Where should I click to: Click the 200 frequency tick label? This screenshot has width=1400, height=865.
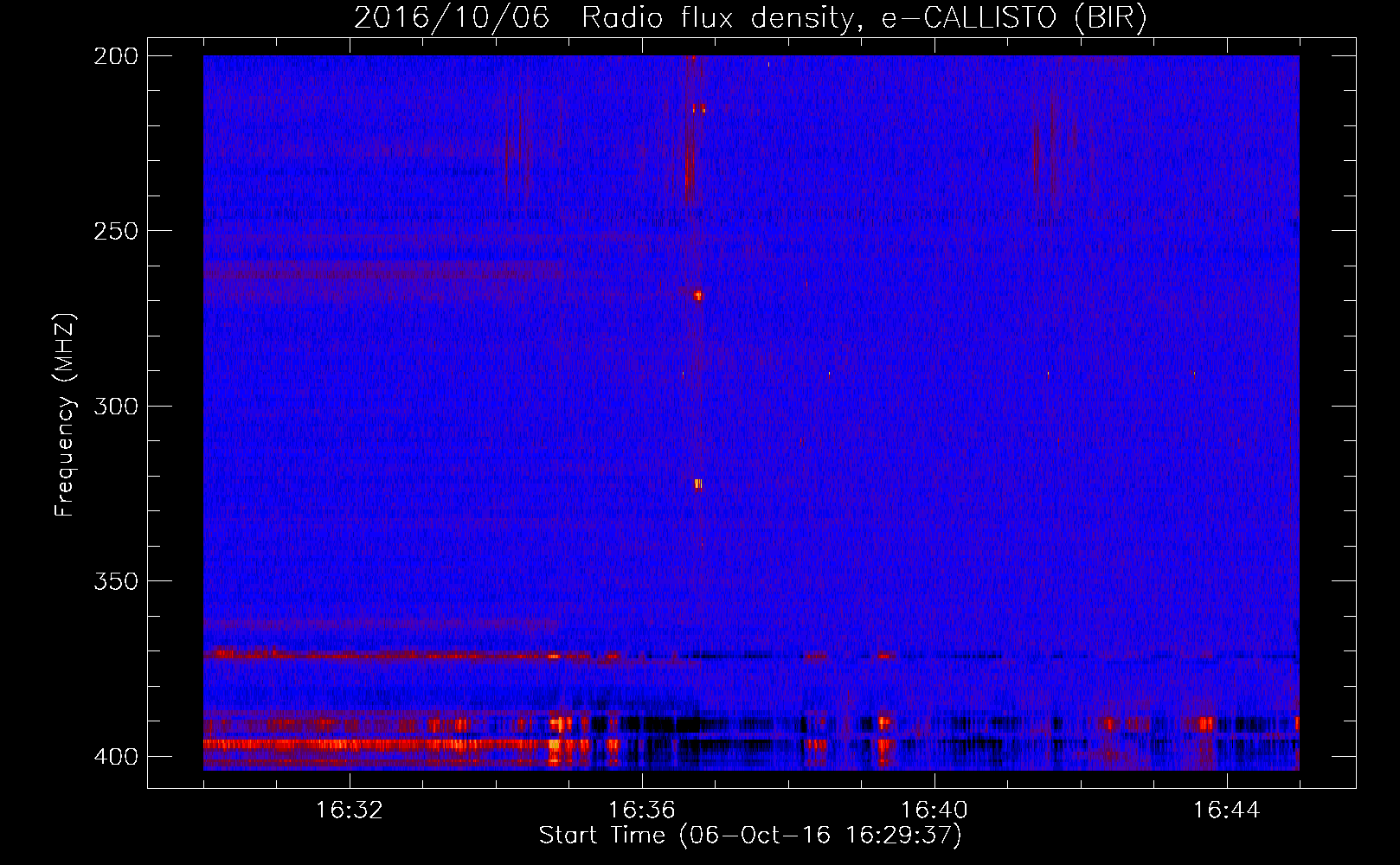click(115, 56)
